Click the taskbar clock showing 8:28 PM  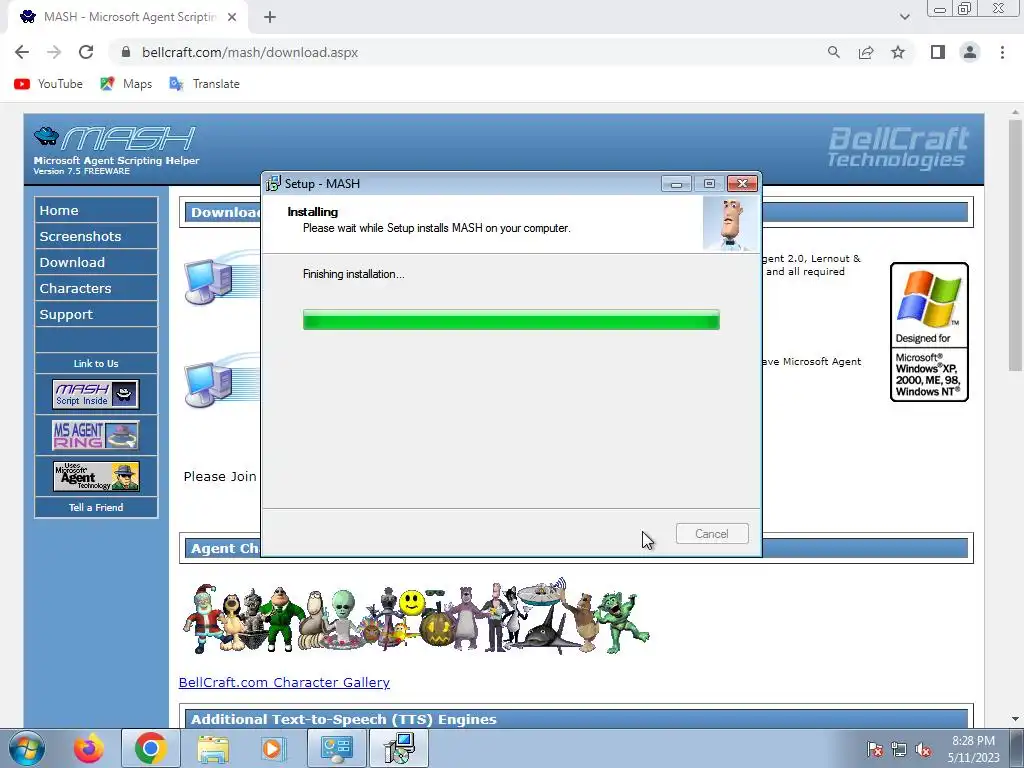pos(973,749)
